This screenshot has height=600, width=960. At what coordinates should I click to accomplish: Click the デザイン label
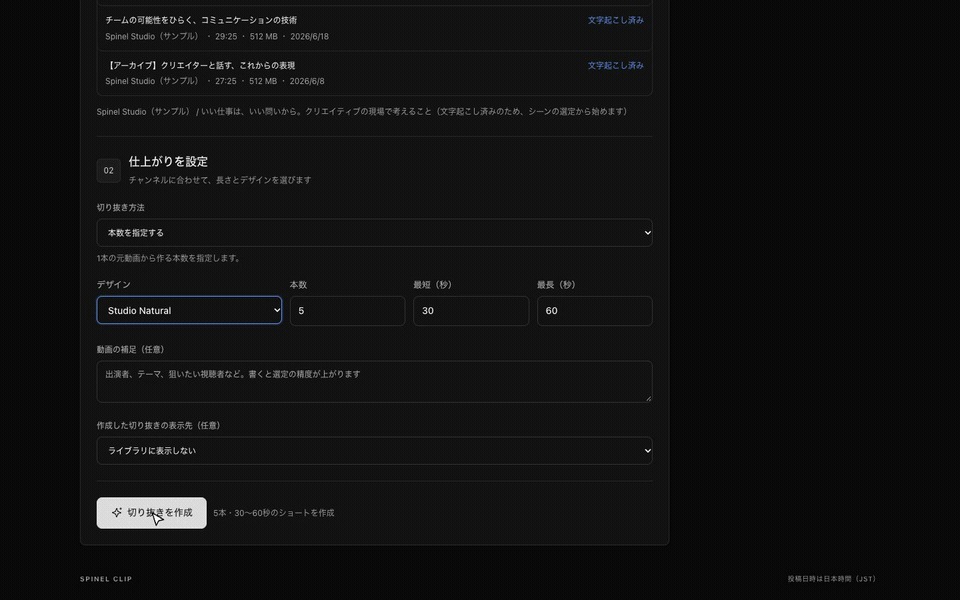pyautogui.click(x=114, y=285)
